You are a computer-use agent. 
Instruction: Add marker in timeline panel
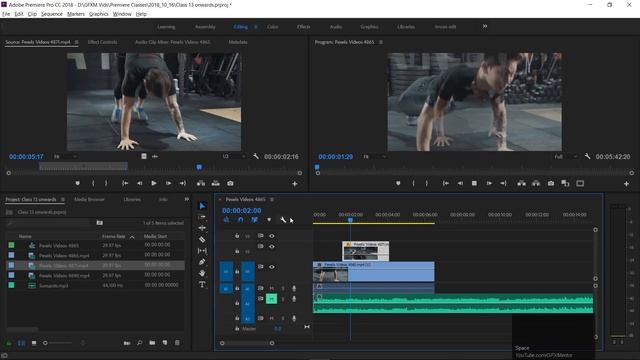click(x=269, y=220)
